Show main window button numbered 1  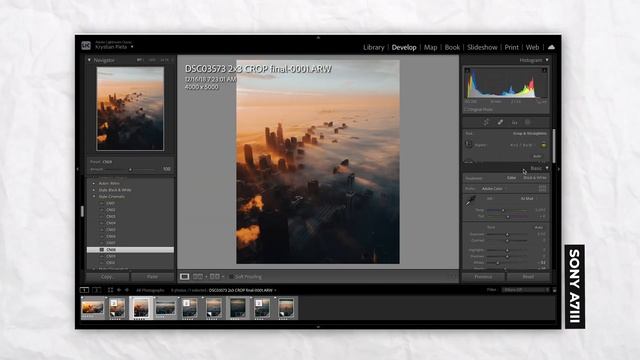84,290
